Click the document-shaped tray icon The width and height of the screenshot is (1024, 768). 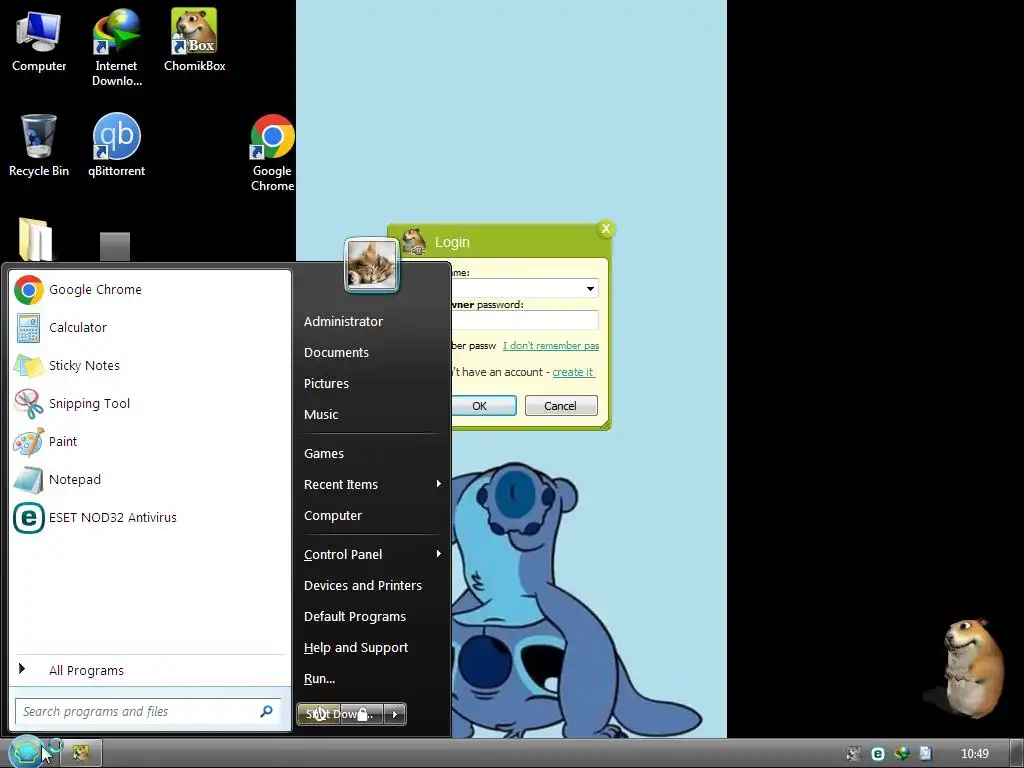[925, 754]
